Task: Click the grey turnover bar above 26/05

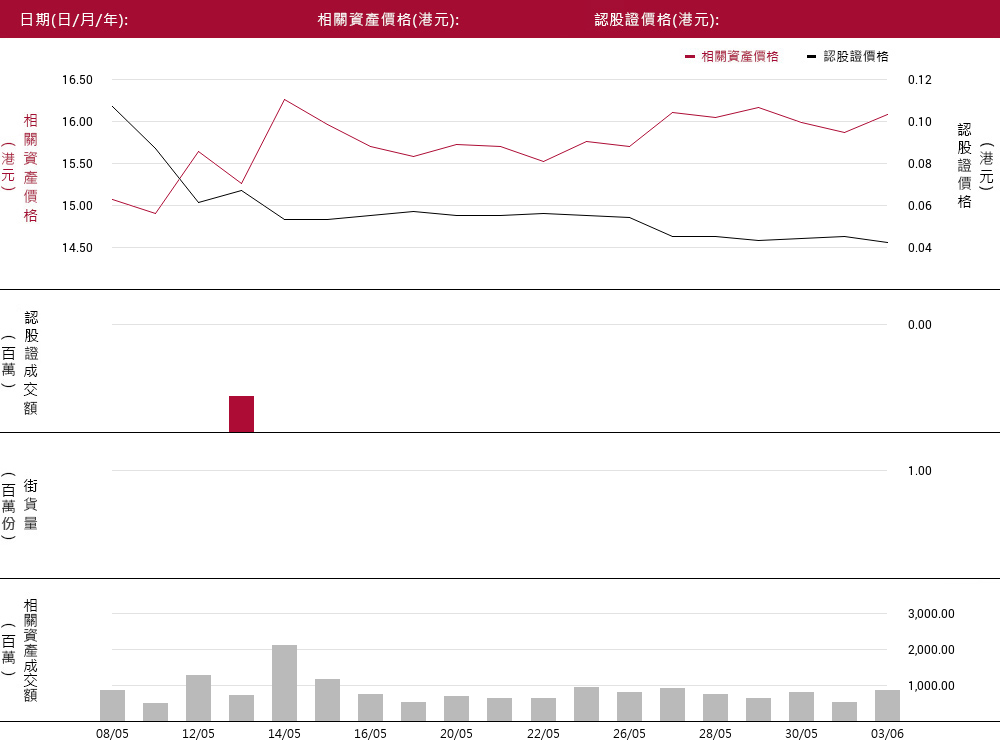Action: (629, 706)
